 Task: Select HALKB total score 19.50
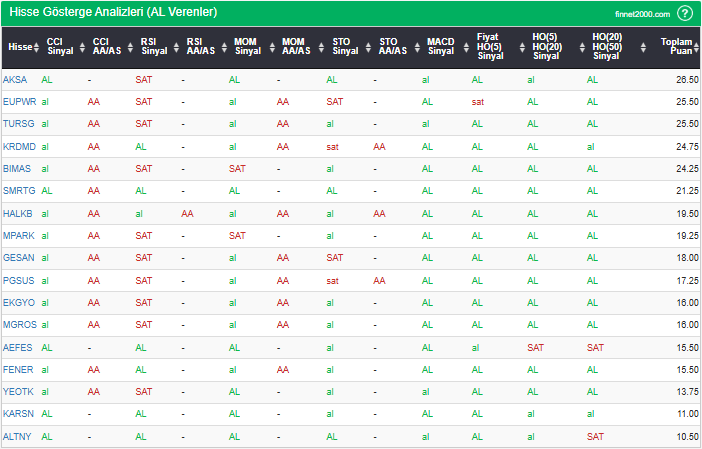[x=687, y=214]
